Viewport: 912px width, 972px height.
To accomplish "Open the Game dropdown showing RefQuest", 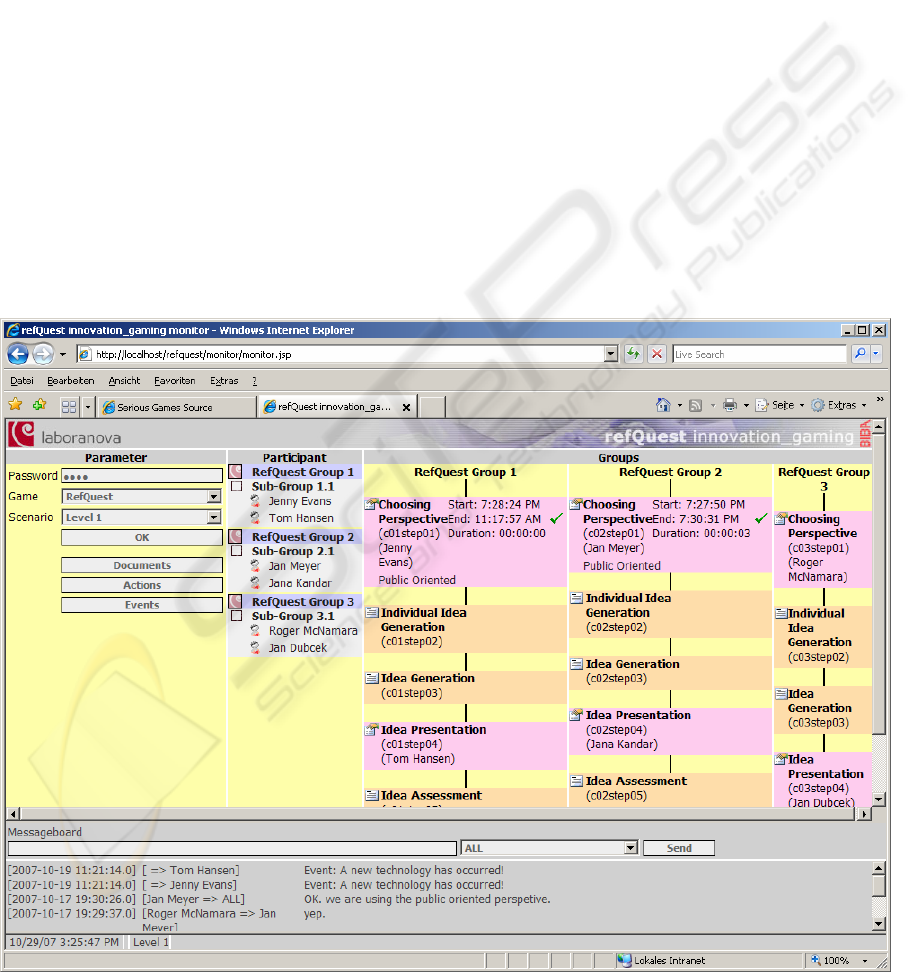I will (x=214, y=496).
